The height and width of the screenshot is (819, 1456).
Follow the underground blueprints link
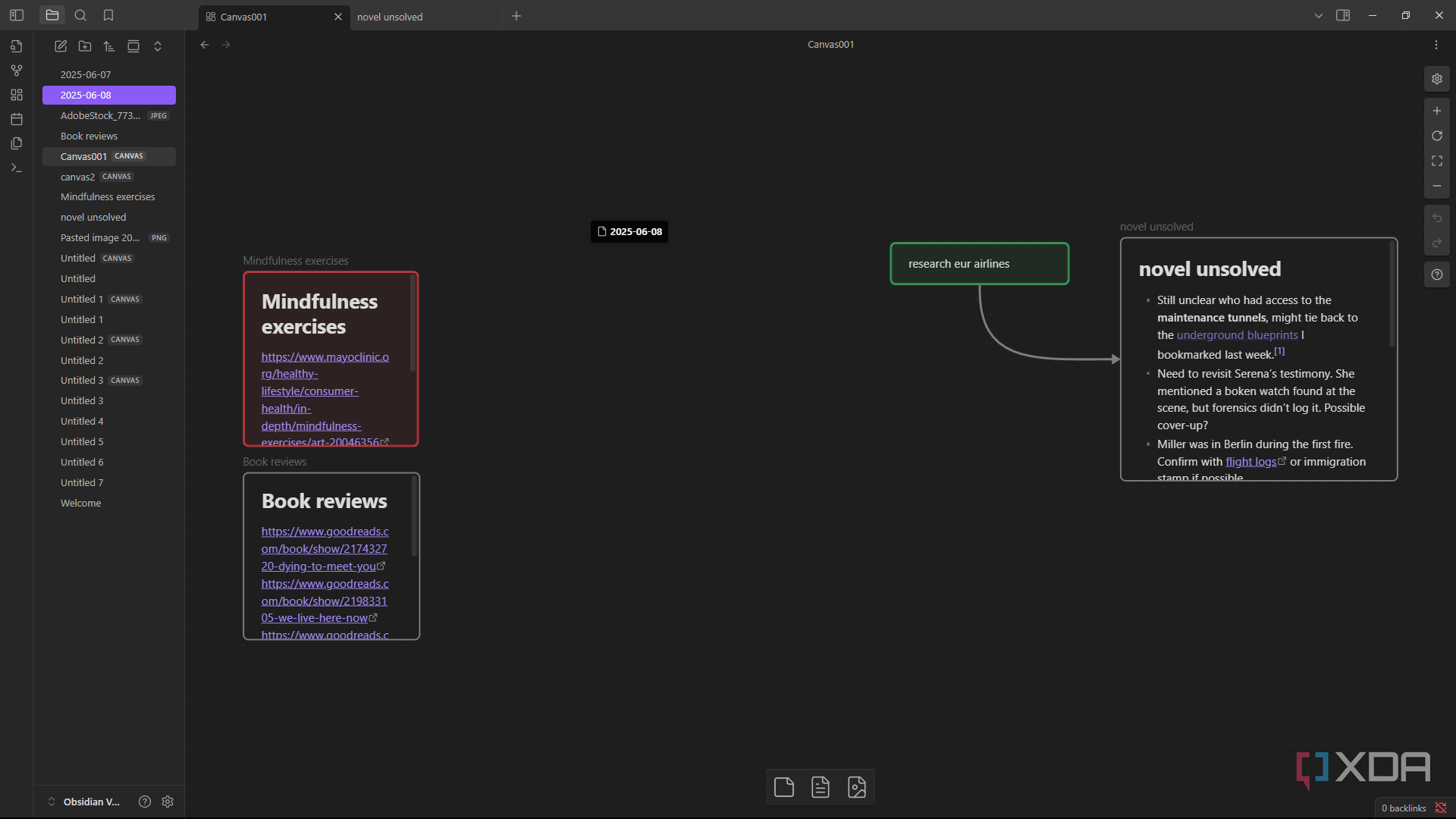[x=1237, y=335]
